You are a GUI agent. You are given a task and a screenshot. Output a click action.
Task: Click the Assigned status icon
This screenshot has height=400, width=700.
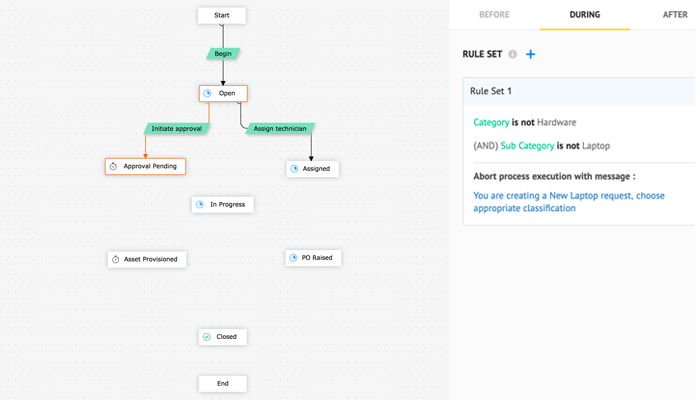point(295,169)
